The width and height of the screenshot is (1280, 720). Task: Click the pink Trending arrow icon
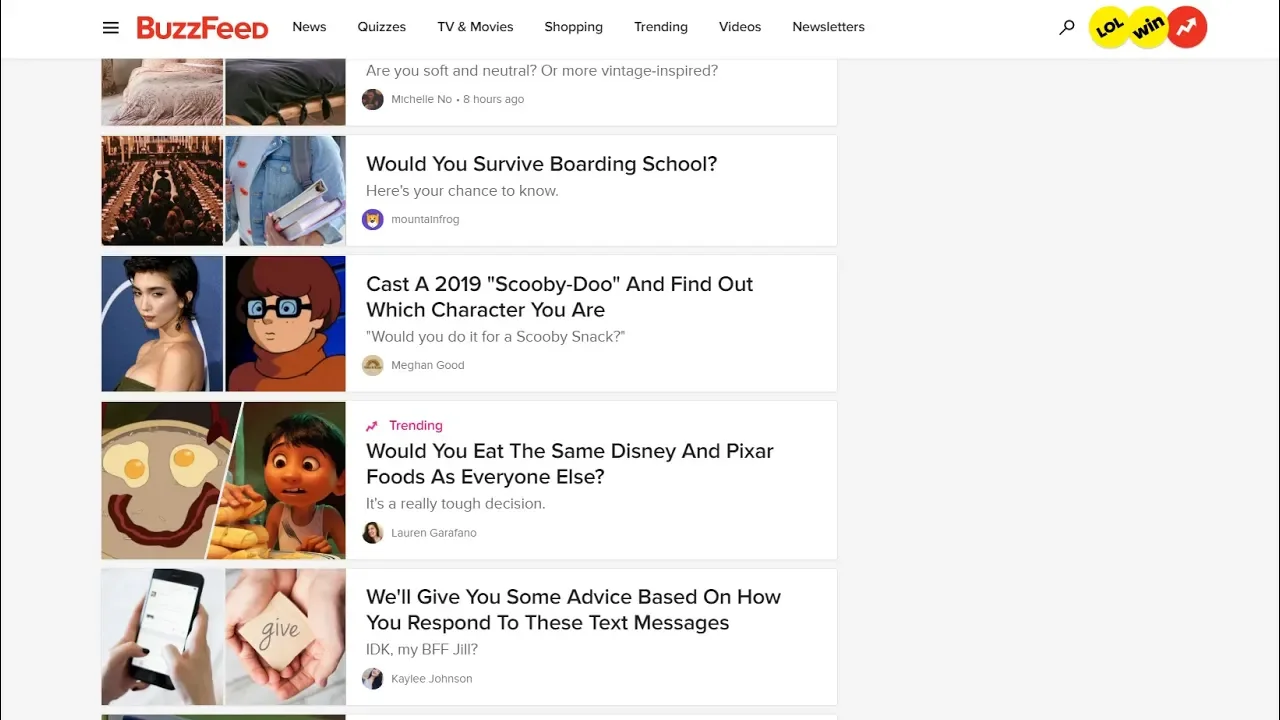tap(372, 426)
